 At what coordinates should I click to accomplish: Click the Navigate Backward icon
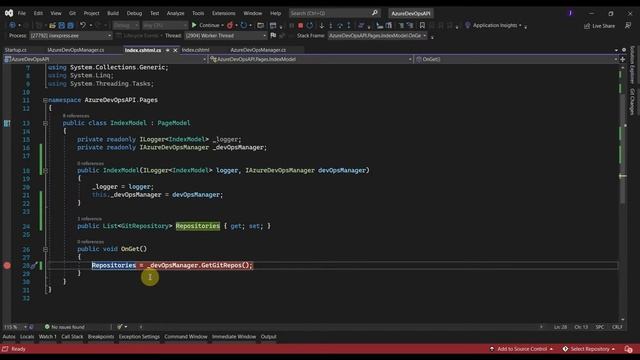(x=12, y=25)
